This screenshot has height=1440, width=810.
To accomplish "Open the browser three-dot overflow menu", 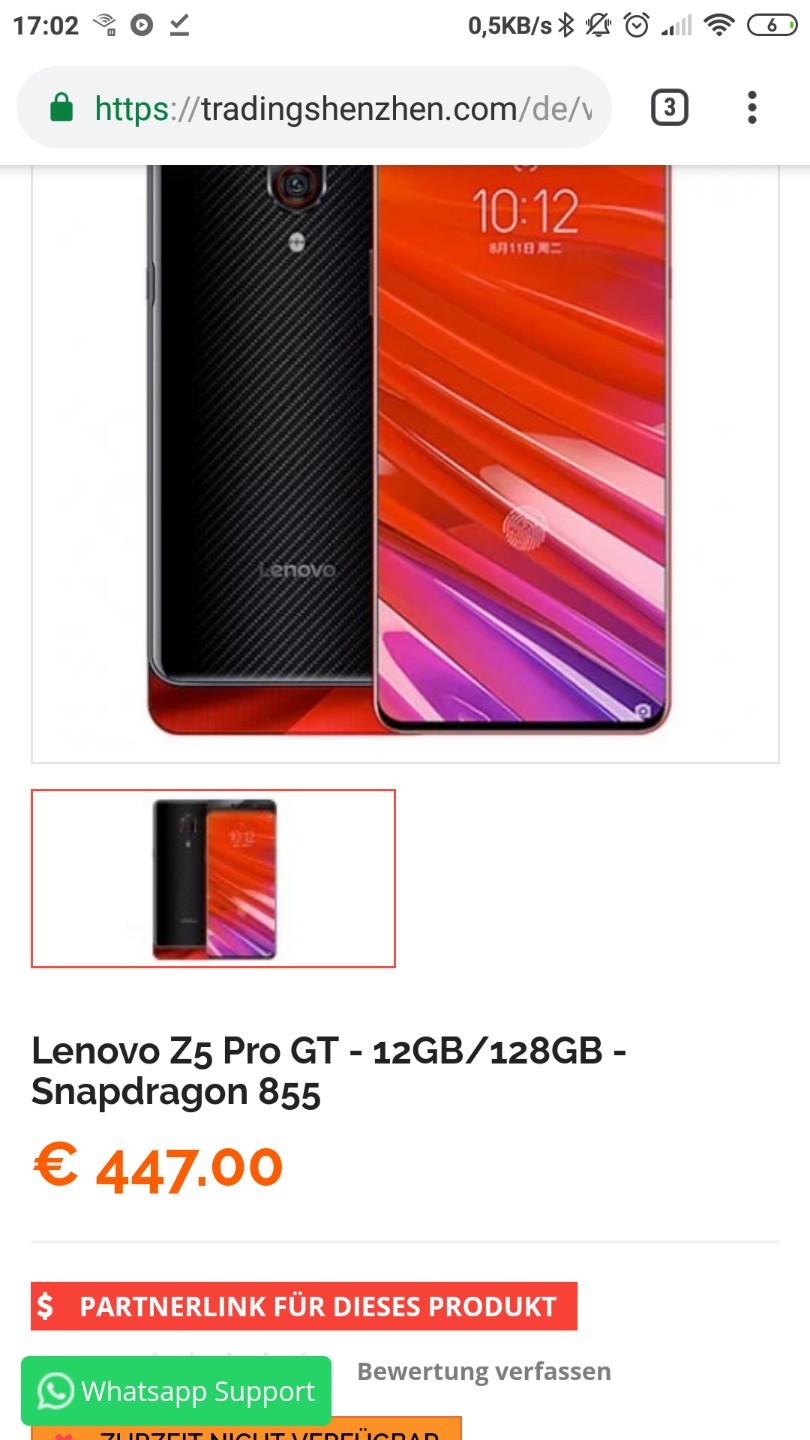I will (752, 108).
